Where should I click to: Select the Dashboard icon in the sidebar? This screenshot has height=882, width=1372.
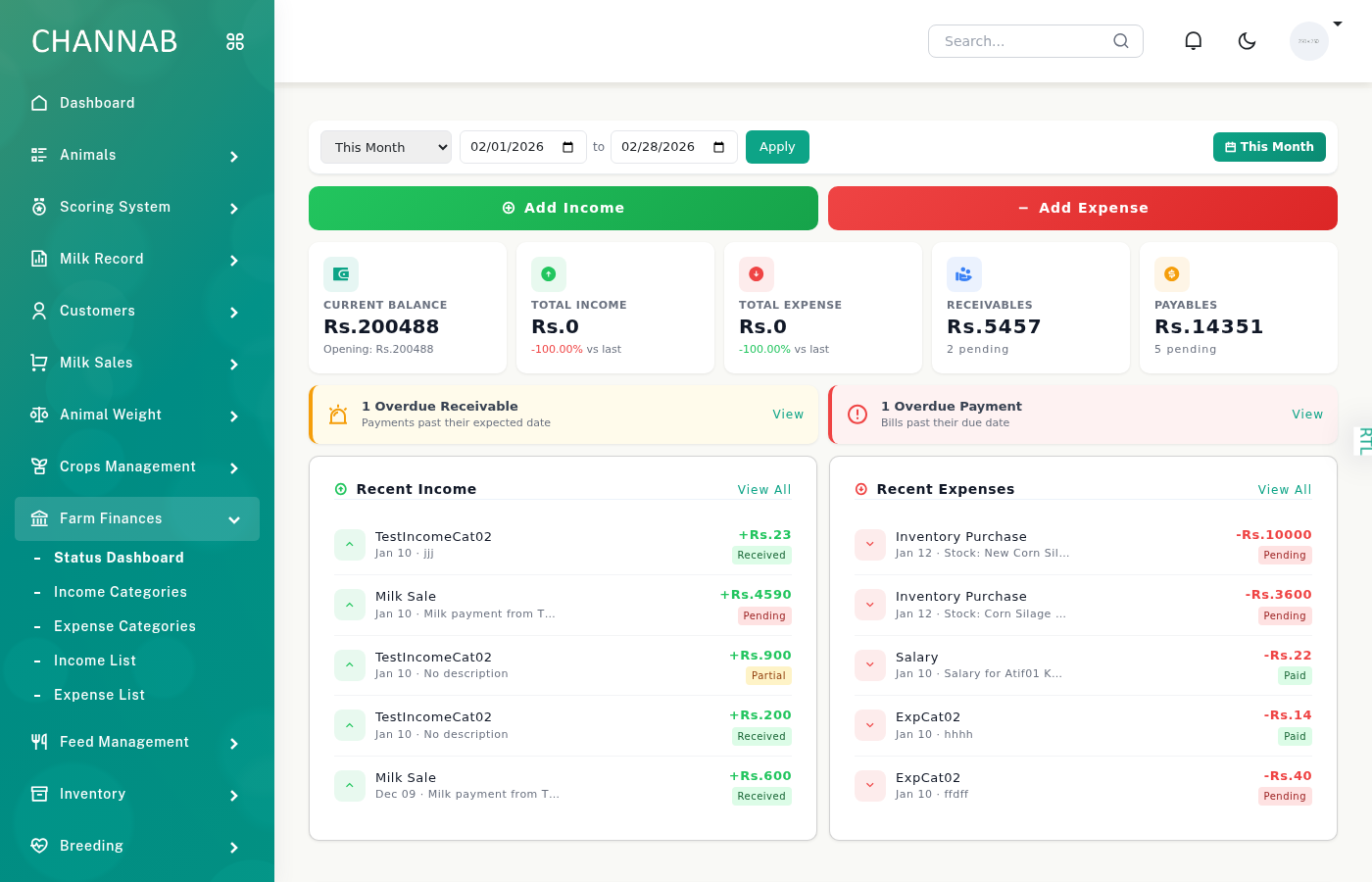38,103
